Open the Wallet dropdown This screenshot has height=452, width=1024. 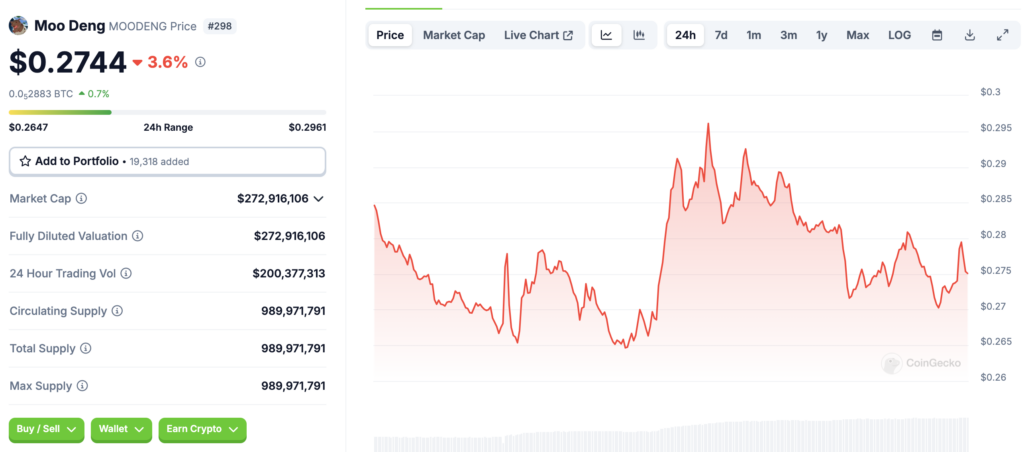click(x=121, y=429)
